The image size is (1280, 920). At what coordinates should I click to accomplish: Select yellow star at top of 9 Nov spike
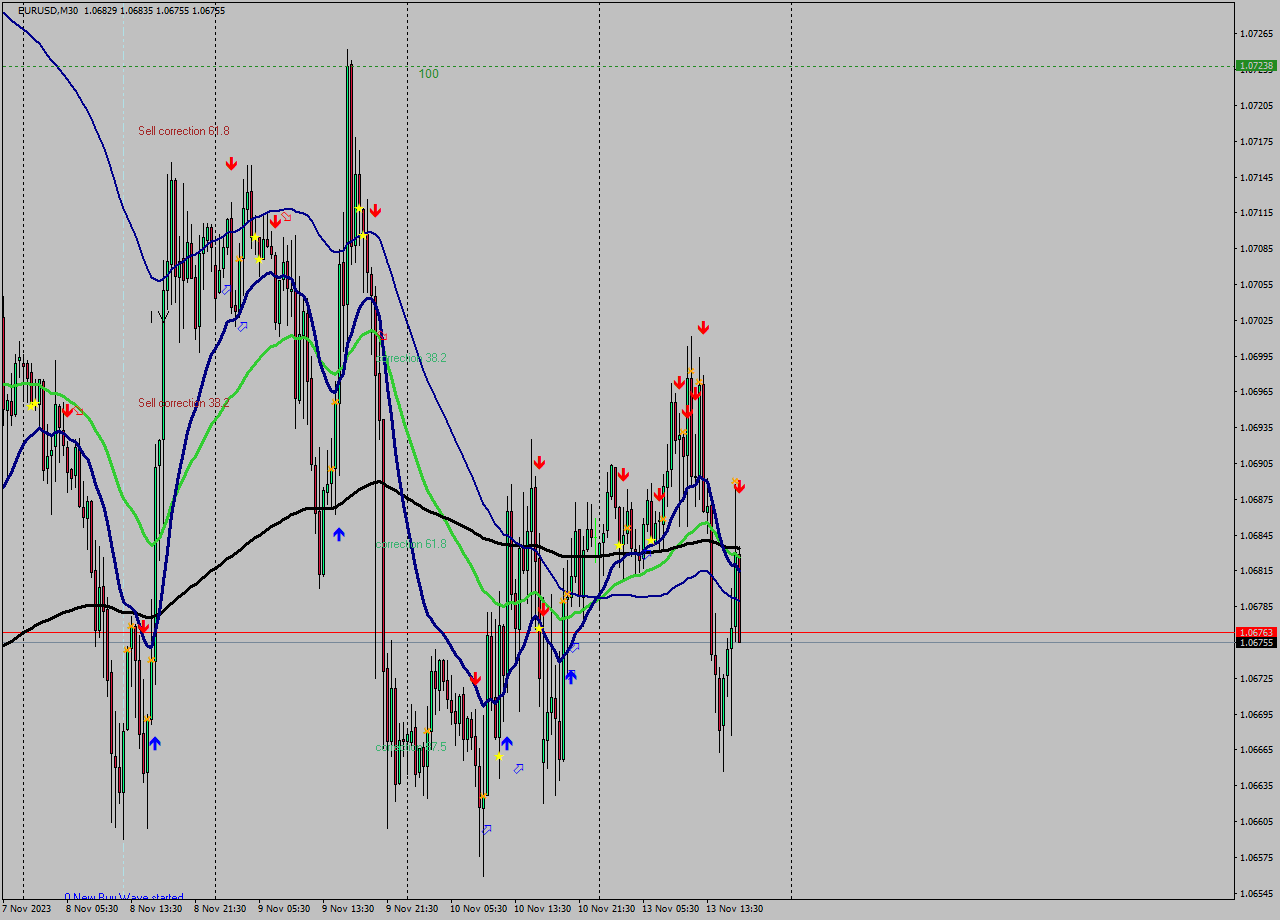[359, 208]
